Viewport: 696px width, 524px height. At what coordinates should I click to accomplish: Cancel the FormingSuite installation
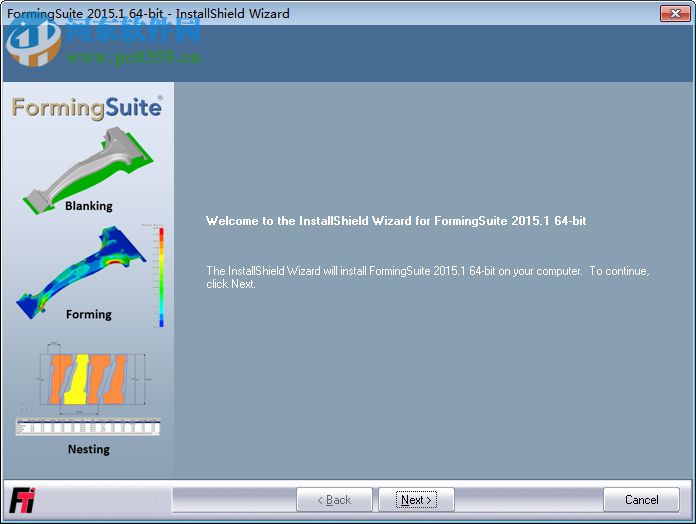641,500
